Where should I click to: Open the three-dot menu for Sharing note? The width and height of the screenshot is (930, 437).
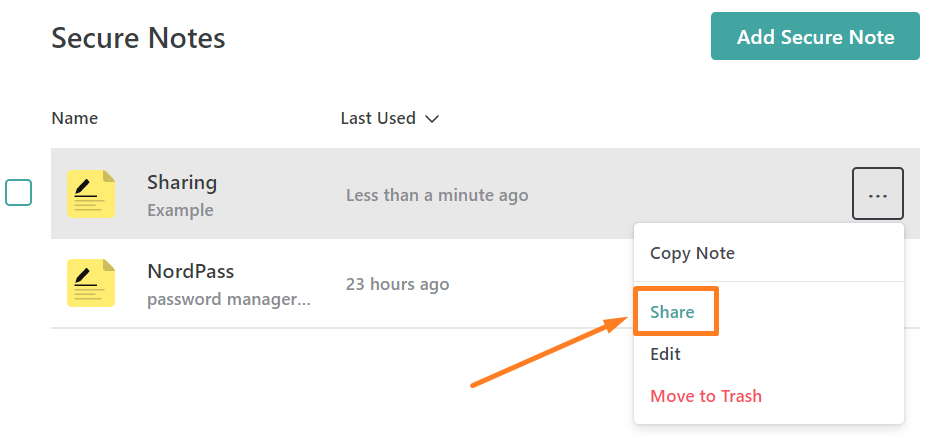pyautogui.click(x=878, y=194)
